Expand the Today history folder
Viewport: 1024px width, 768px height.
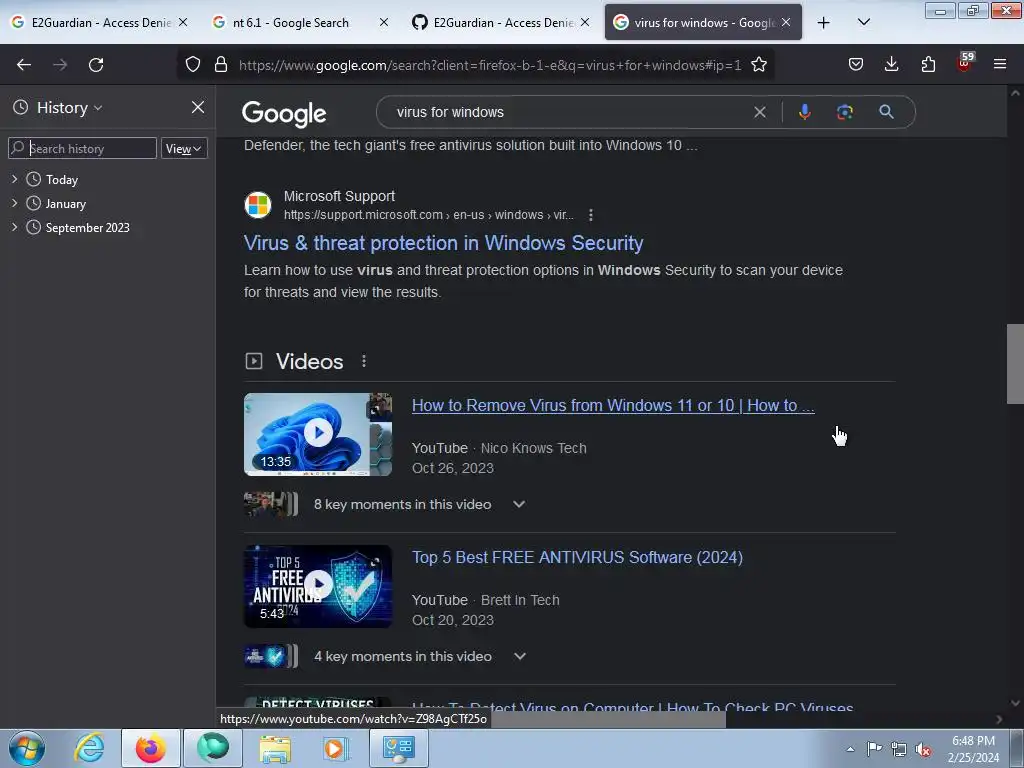coord(14,179)
